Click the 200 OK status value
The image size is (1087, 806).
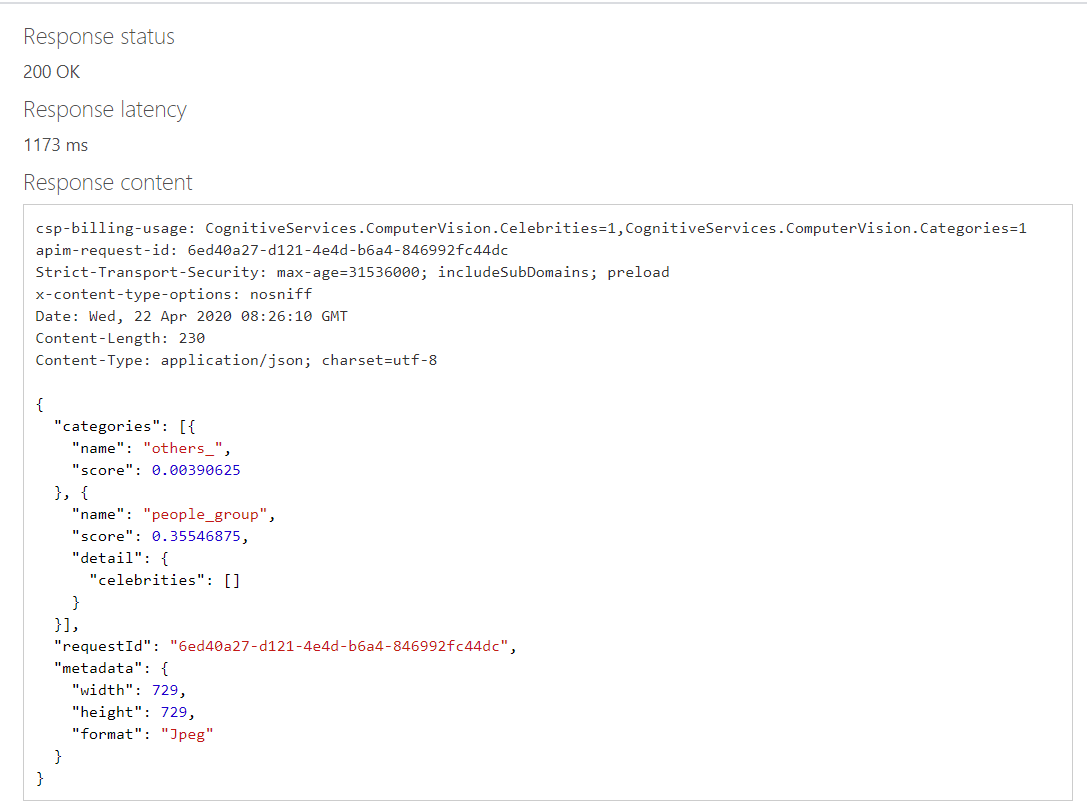(x=52, y=72)
